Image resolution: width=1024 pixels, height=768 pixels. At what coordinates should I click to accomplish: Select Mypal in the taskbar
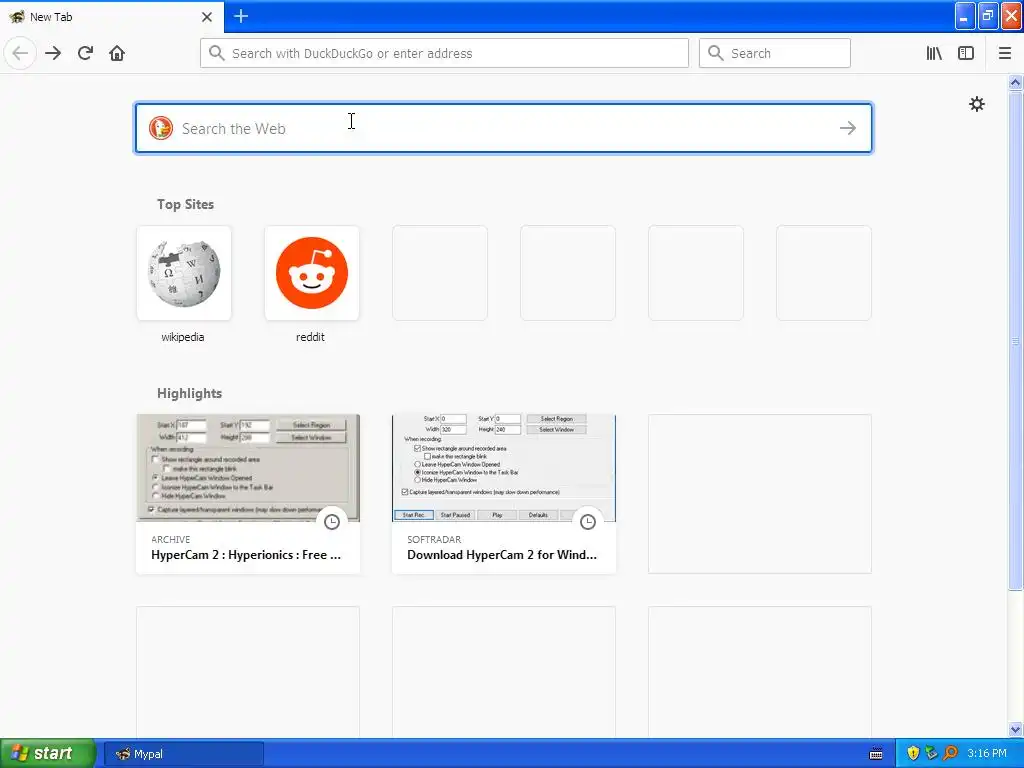pyautogui.click(x=184, y=754)
